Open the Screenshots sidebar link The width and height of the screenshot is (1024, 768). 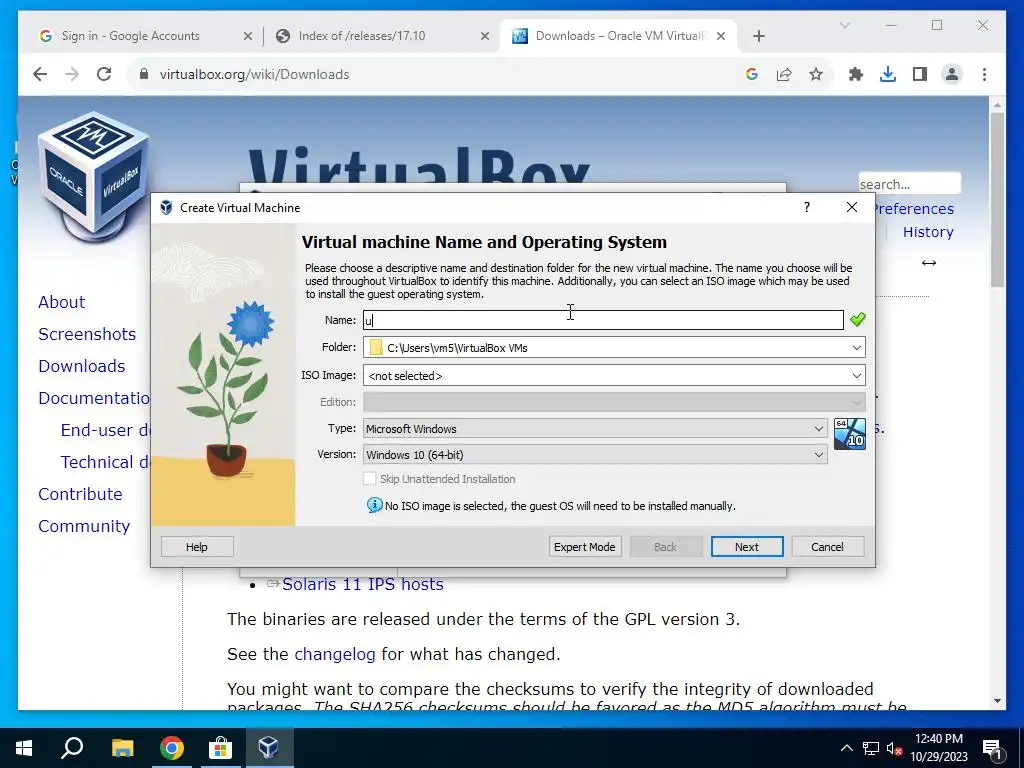pyautogui.click(x=87, y=334)
